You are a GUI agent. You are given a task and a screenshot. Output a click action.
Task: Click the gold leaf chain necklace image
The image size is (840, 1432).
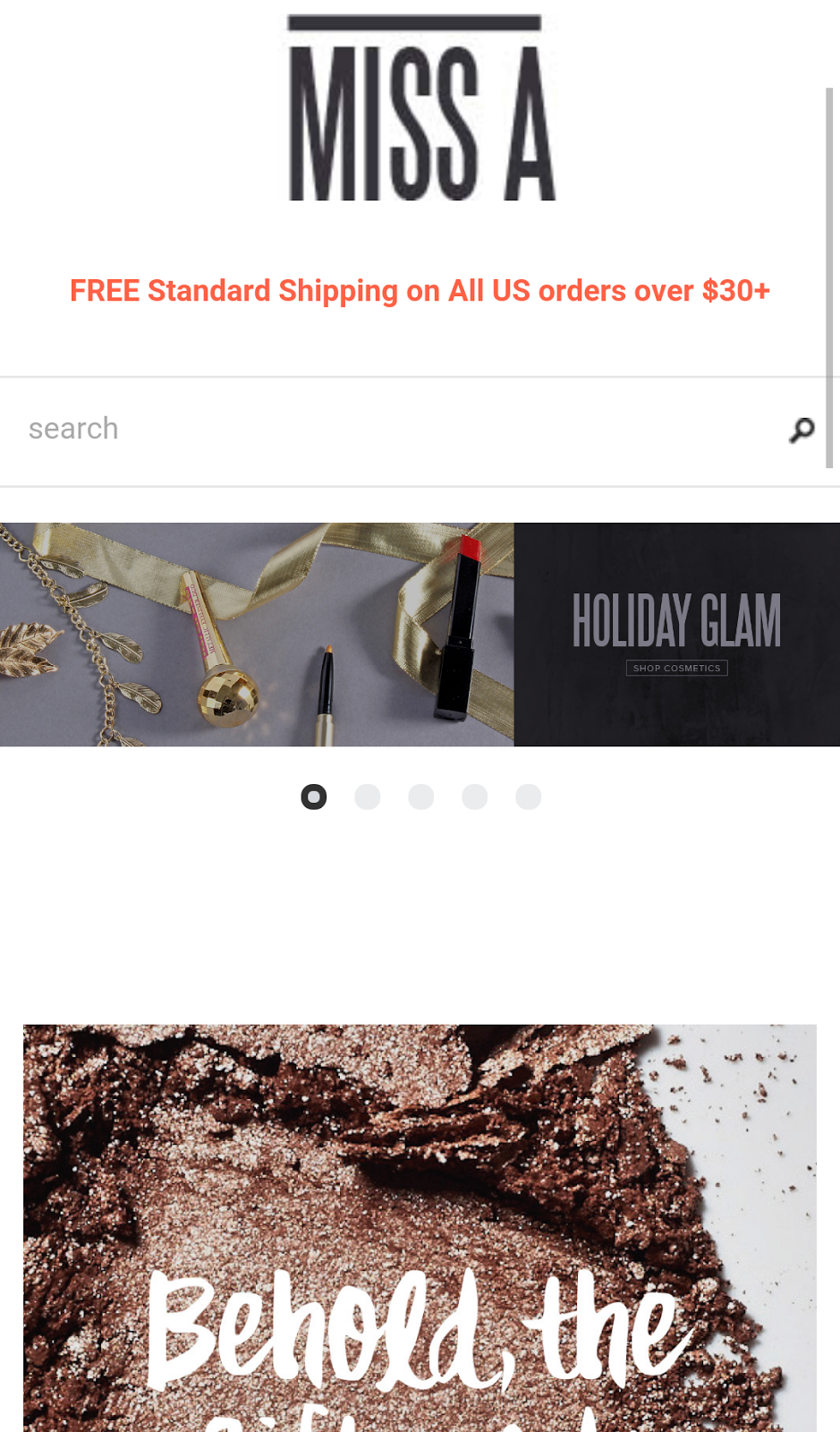point(72,638)
